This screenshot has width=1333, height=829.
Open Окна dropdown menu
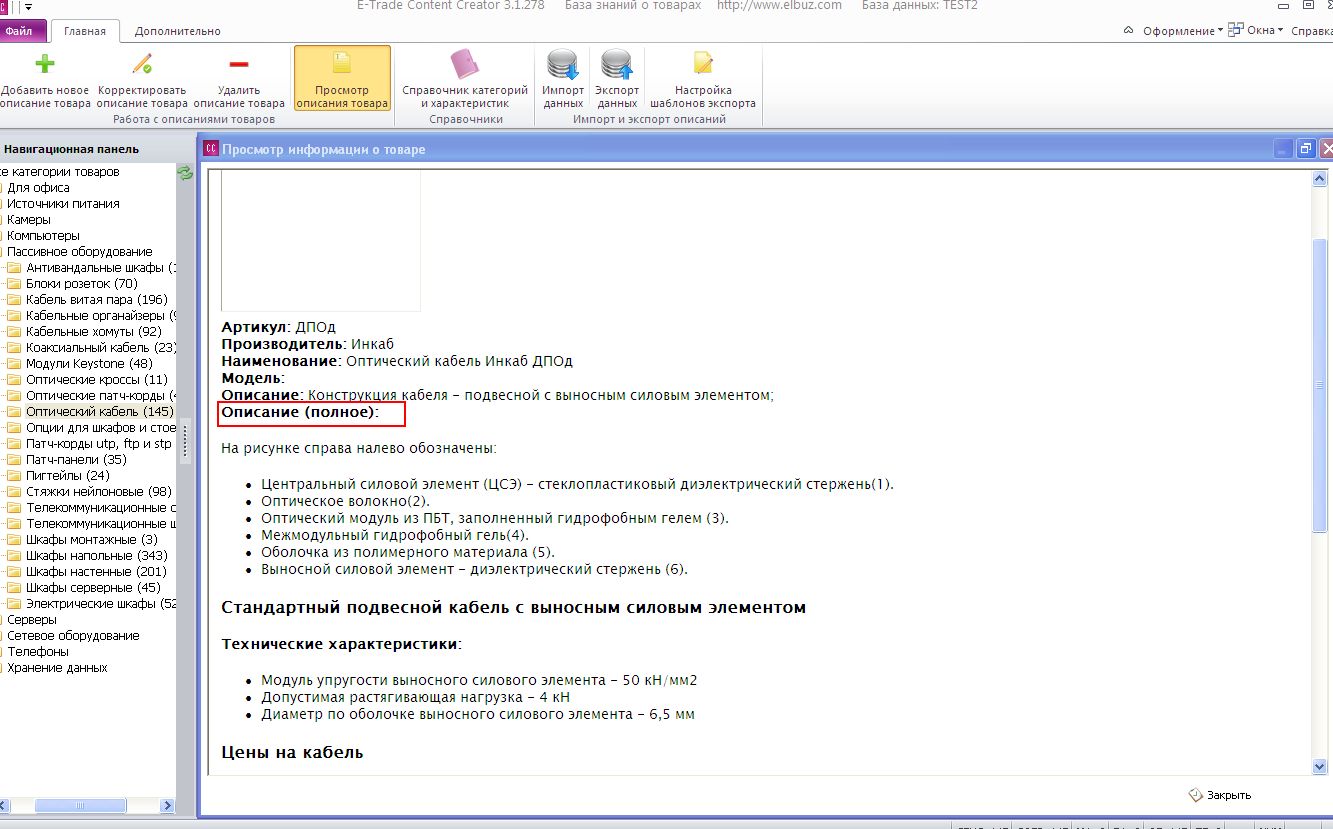[x=1256, y=30]
